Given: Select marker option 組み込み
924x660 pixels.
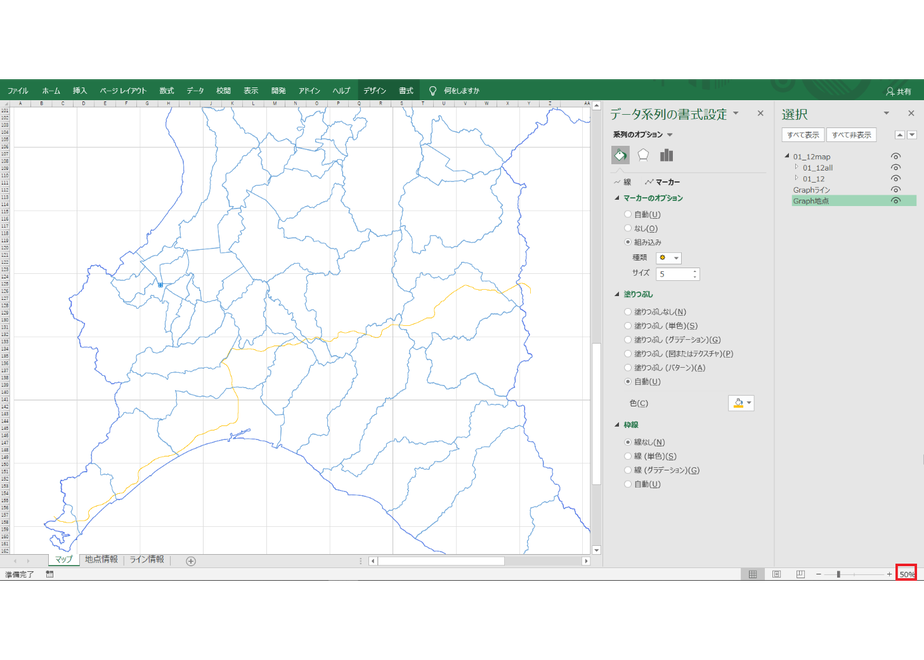Looking at the screenshot, I should click(x=643, y=242).
